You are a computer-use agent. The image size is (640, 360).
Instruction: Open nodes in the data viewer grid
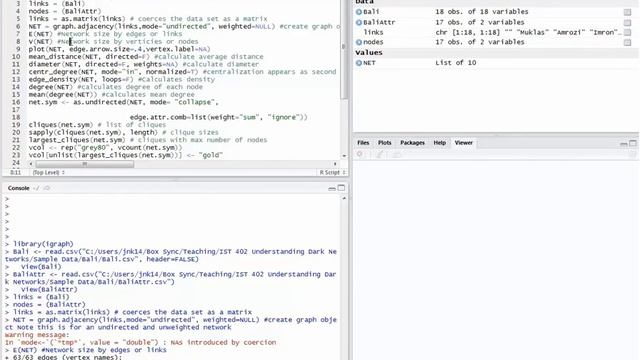tap(627, 42)
